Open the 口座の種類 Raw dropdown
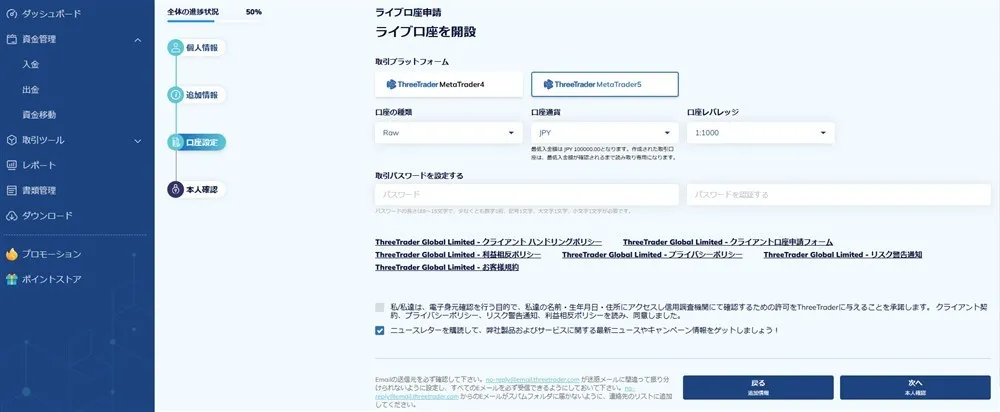 click(449, 133)
